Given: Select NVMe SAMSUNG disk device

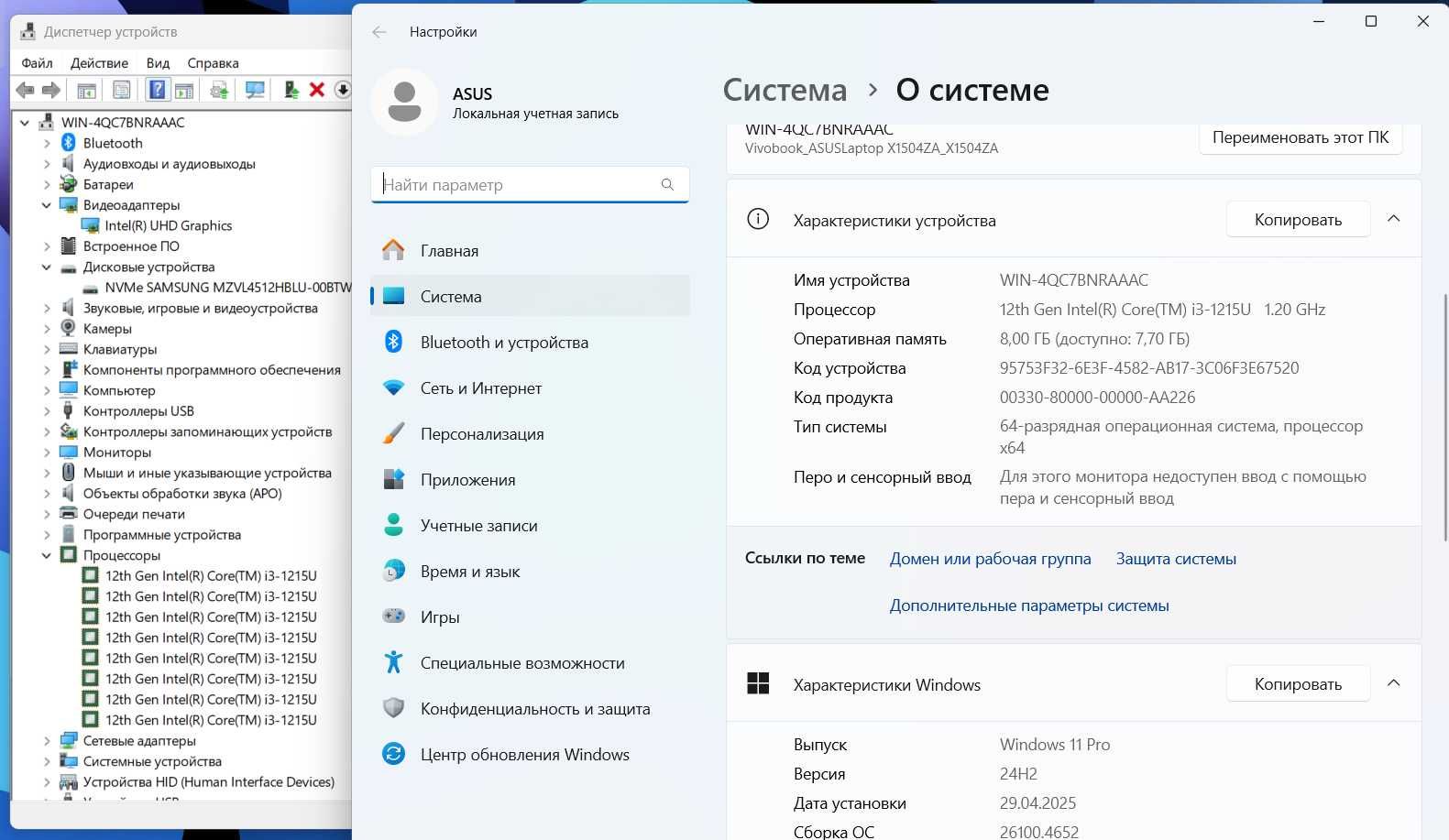Looking at the screenshot, I should (x=228, y=288).
